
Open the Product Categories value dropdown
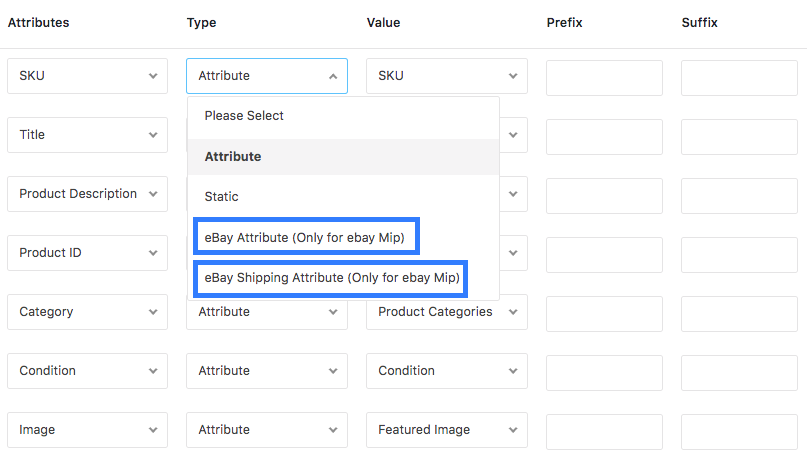[x=447, y=312]
